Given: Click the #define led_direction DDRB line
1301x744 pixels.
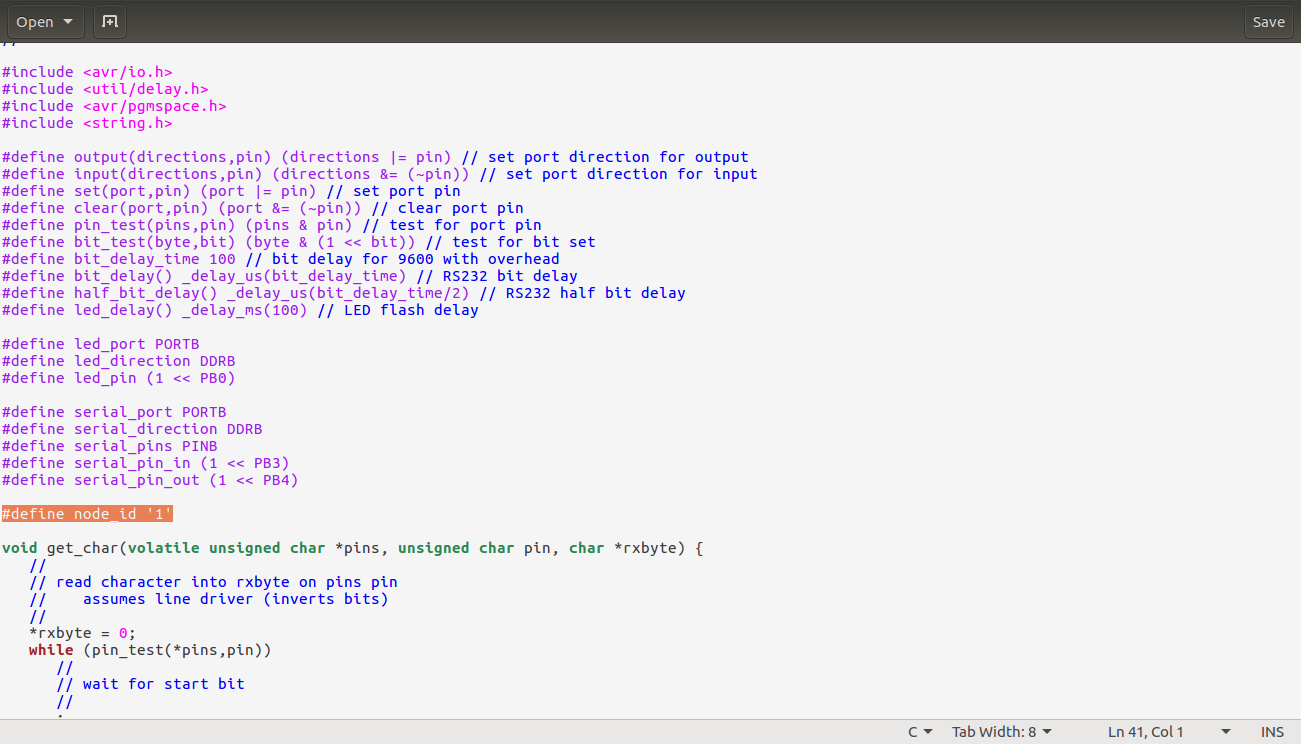Looking at the screenshot, I should (119, 361).
